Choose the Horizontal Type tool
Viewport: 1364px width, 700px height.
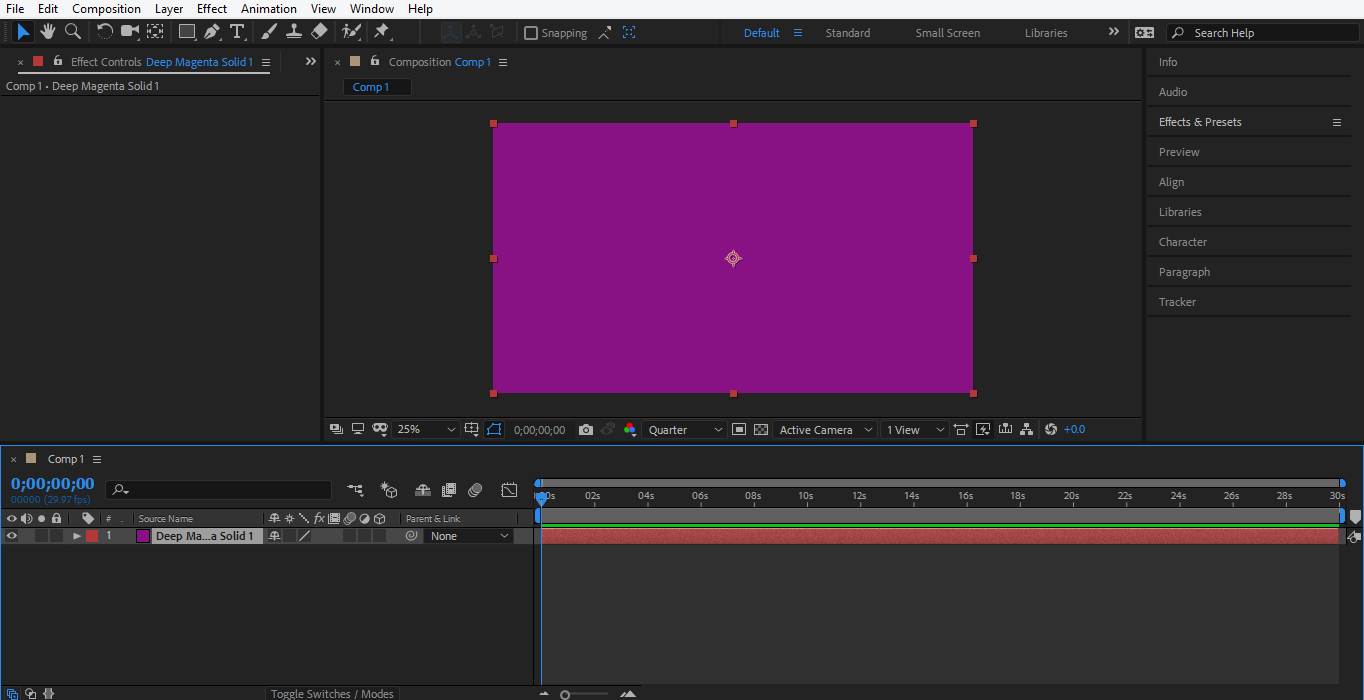(x=237, y=32)
